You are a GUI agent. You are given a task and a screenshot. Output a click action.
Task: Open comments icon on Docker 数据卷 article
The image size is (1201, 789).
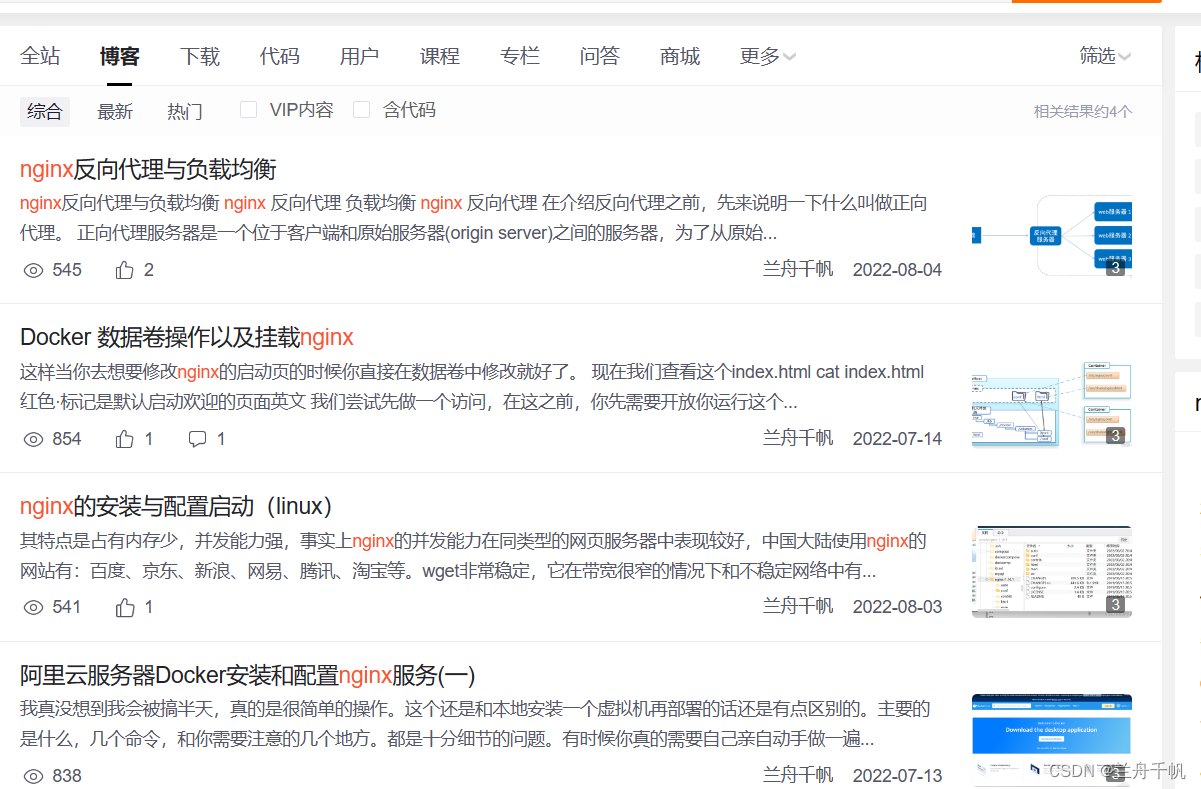(197, 438)
